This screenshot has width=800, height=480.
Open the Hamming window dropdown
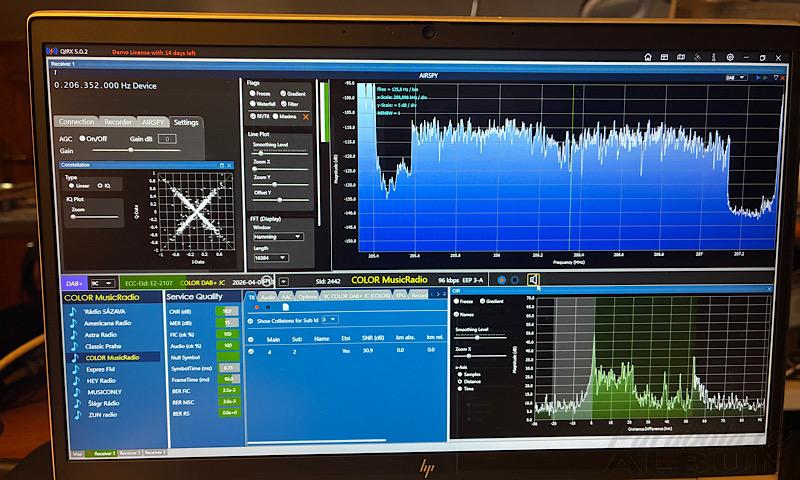278,236
